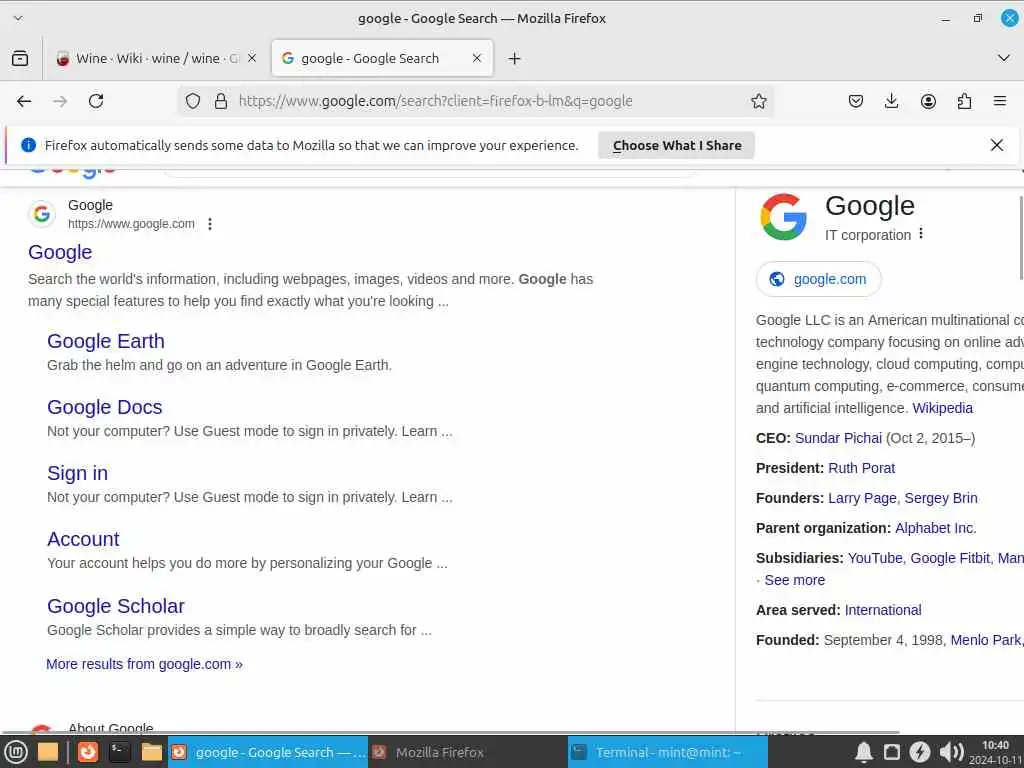This screenshot has height=768, width=1024.
Task: Click the page vertical scrollbar
Action: click(1021, 237)
